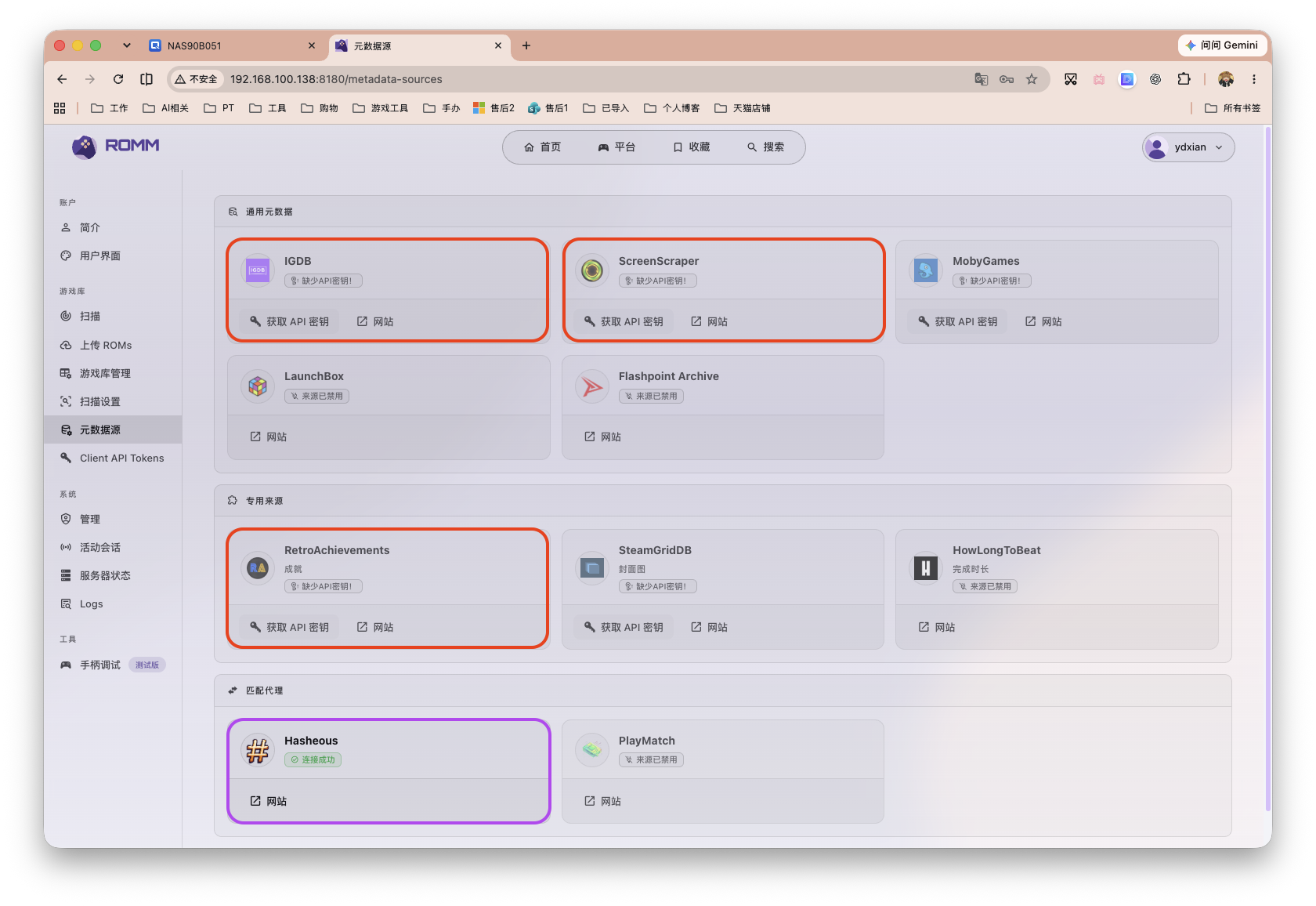Open the bookmarks apps grid icon
The image size is (1316, 906).
click(x=60, y=108)
